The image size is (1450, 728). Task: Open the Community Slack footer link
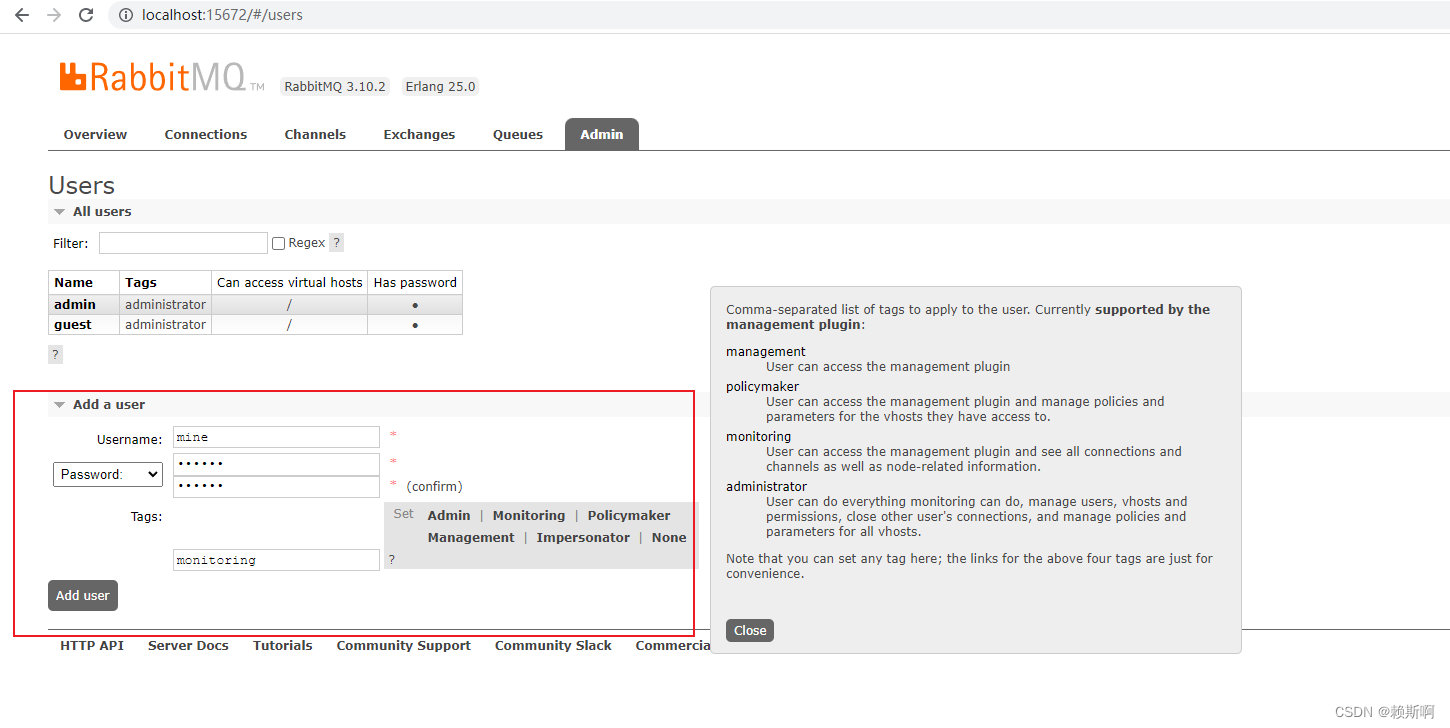tap(553, 646)
